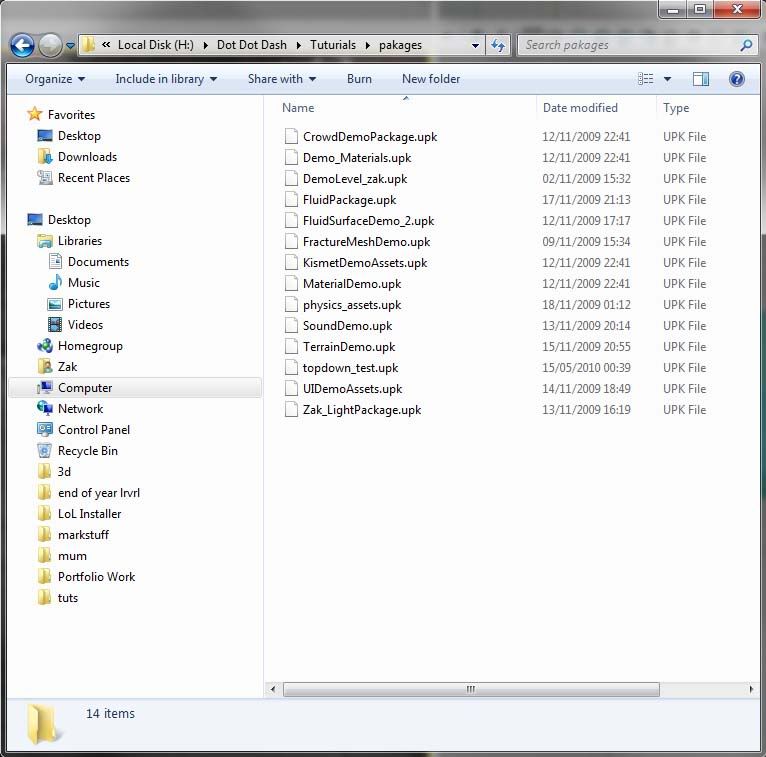Select file Zak_LightPackage.upk
Screen dimensions: 766x757
[x=362, y=410]
